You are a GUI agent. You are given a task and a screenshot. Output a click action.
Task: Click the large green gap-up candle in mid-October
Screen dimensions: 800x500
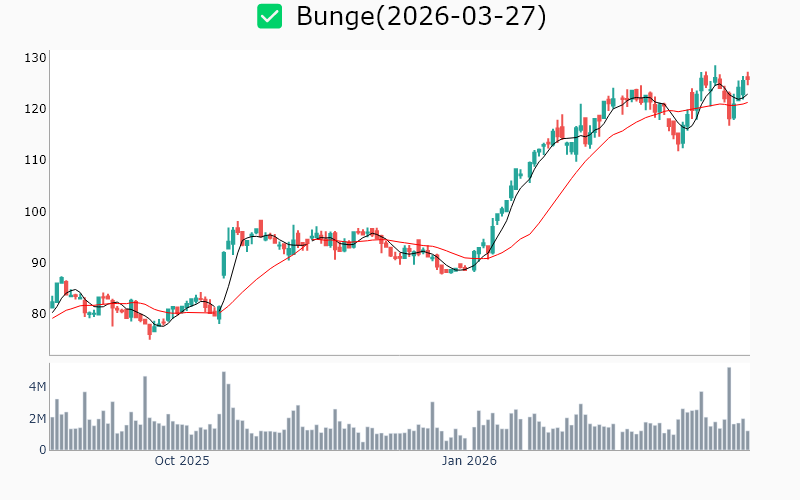[x=224, y=264]
